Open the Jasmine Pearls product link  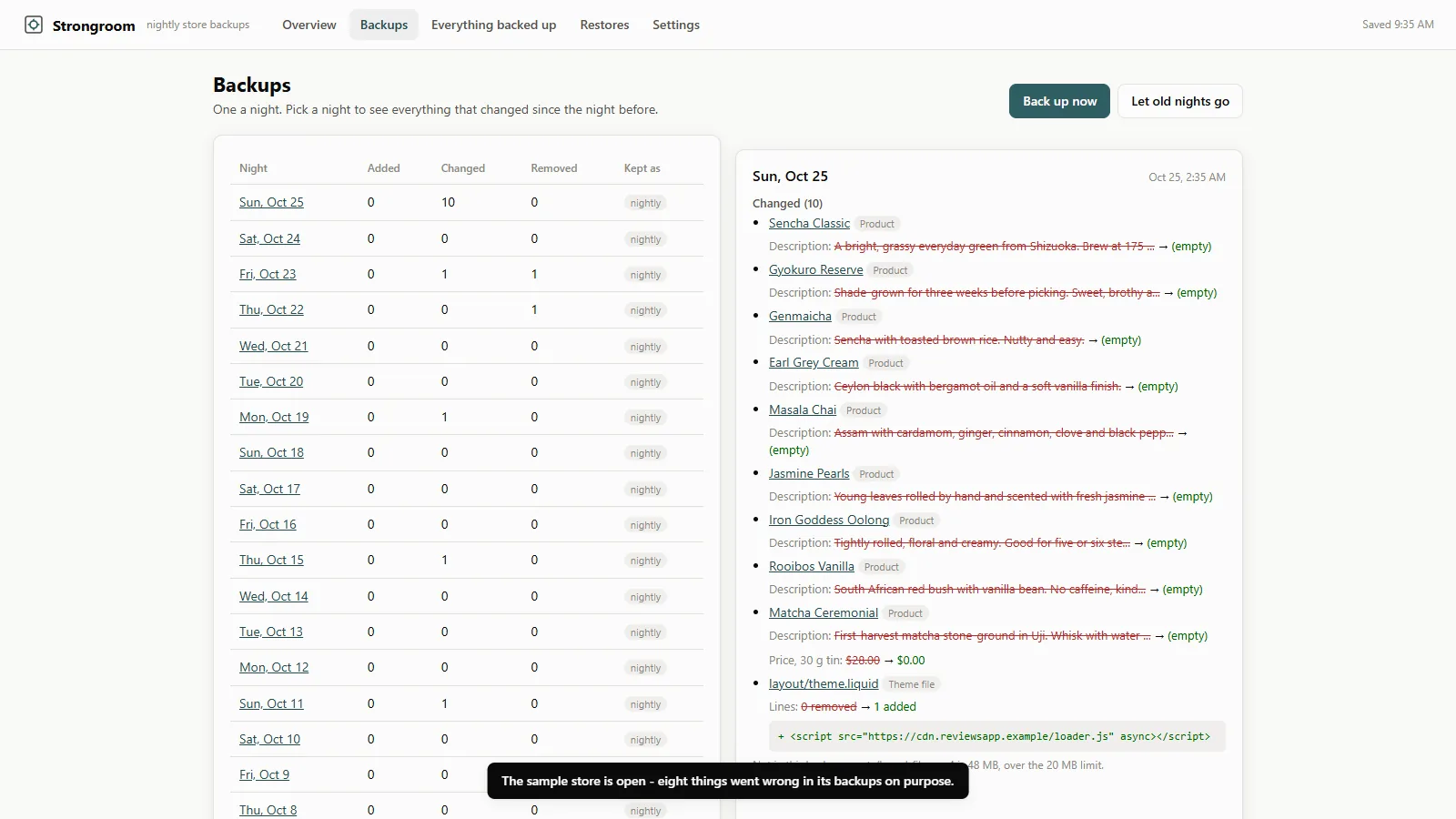click(x=809, y=473)
